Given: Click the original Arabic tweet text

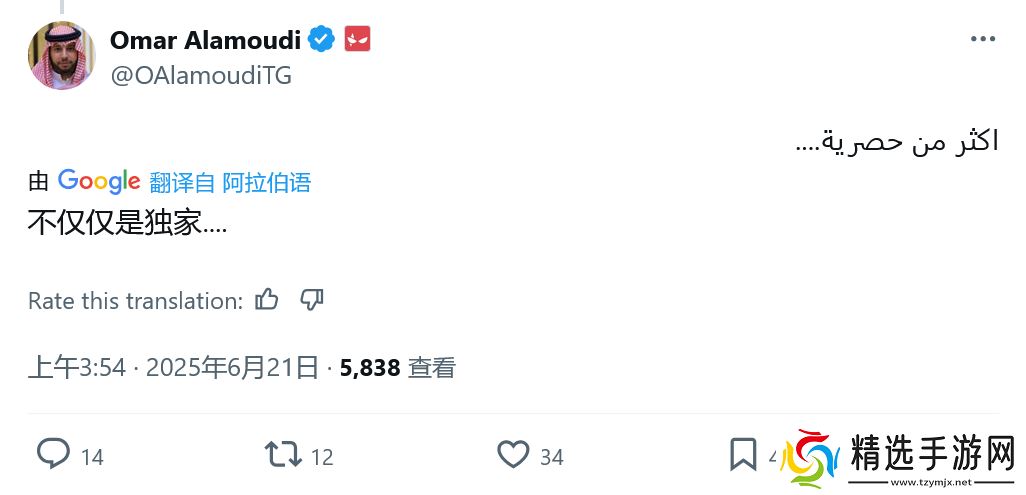Looking at the screenshot, I should [896, 141].
